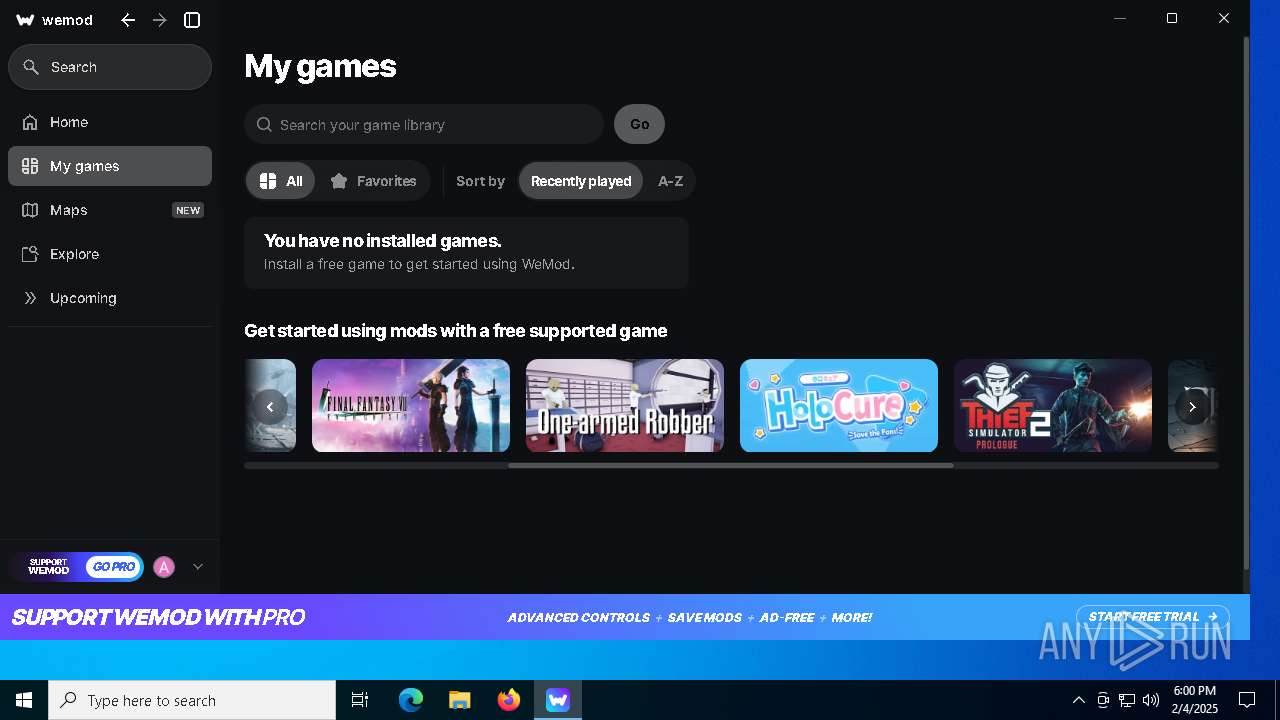1280x720 pixels.
Task: Click the network tray icon
Action: (x=1127, y=700)
